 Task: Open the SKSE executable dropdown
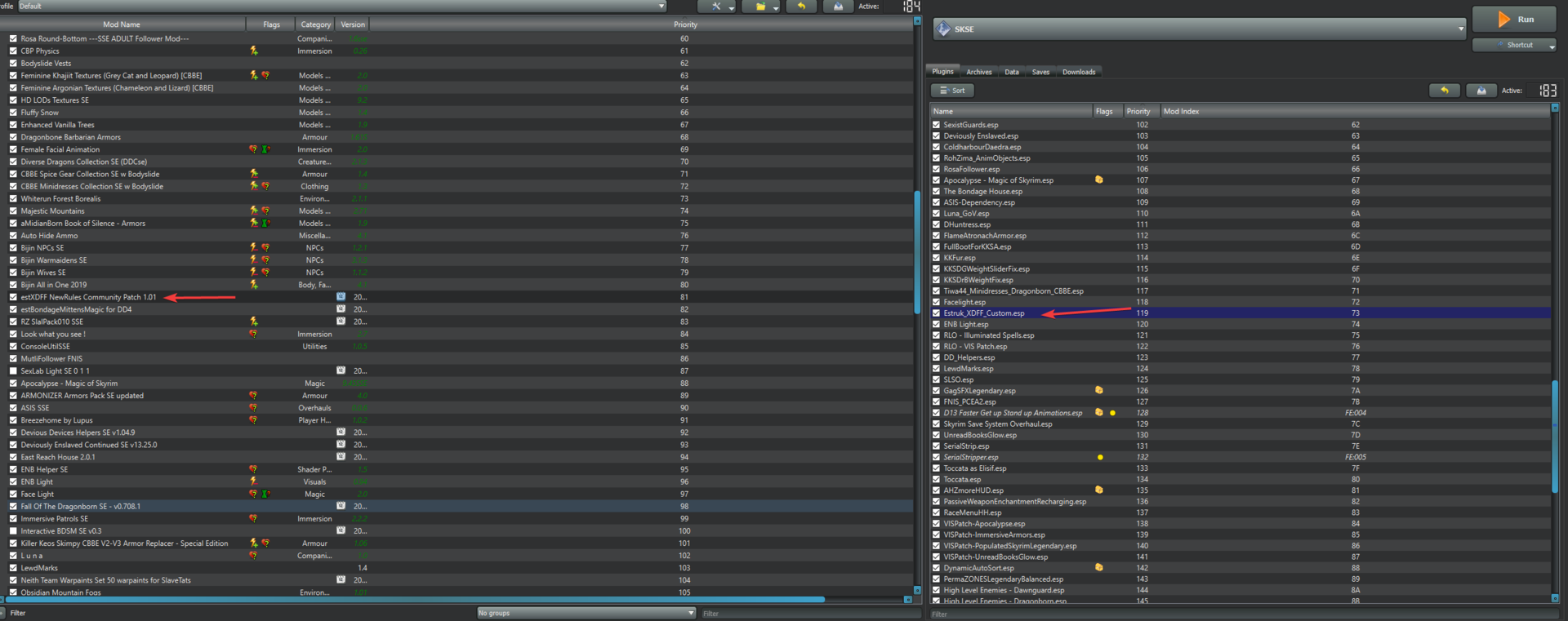1460,29
